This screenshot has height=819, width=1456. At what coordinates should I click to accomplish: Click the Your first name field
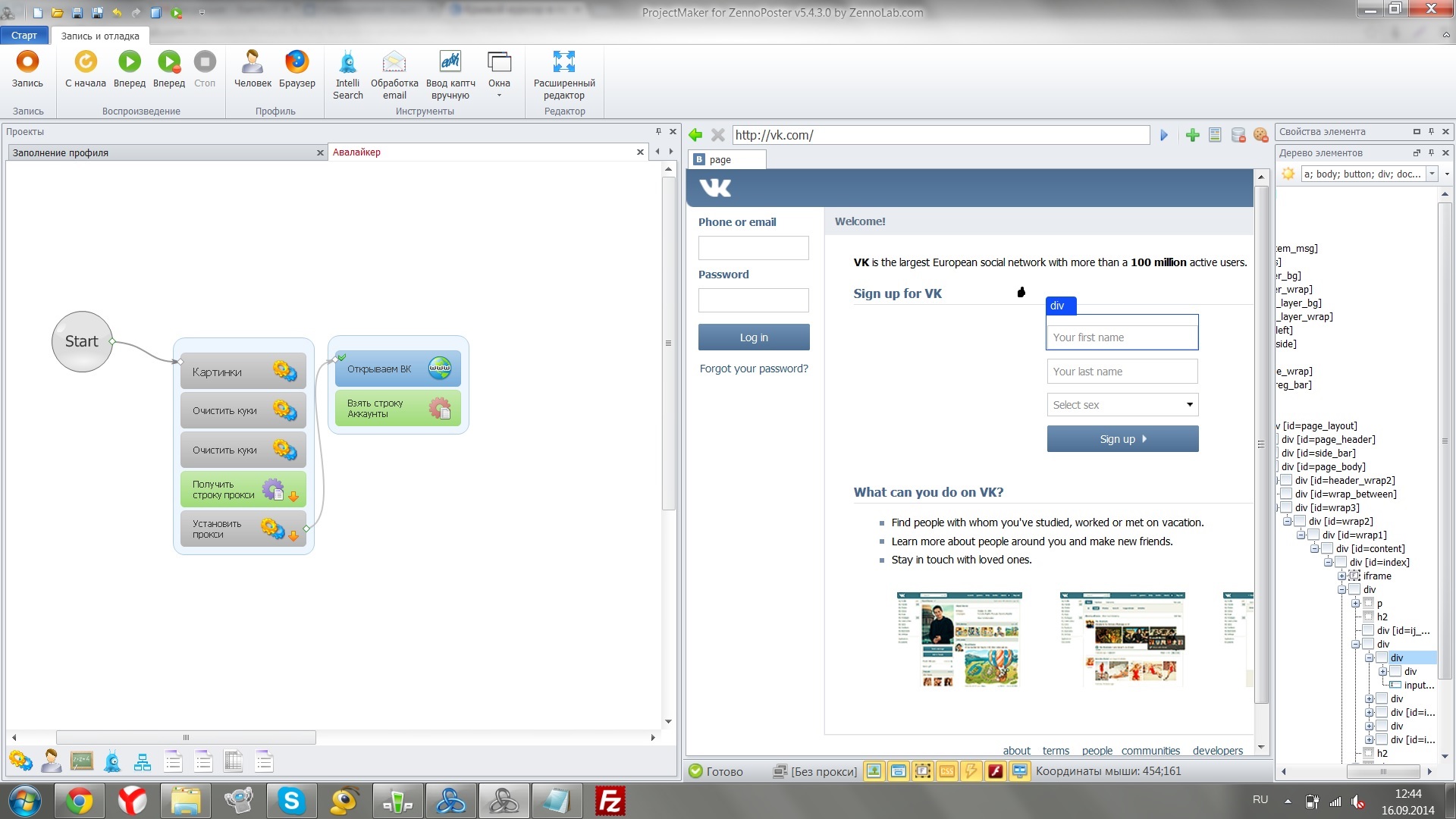[x=1122, y=337]
